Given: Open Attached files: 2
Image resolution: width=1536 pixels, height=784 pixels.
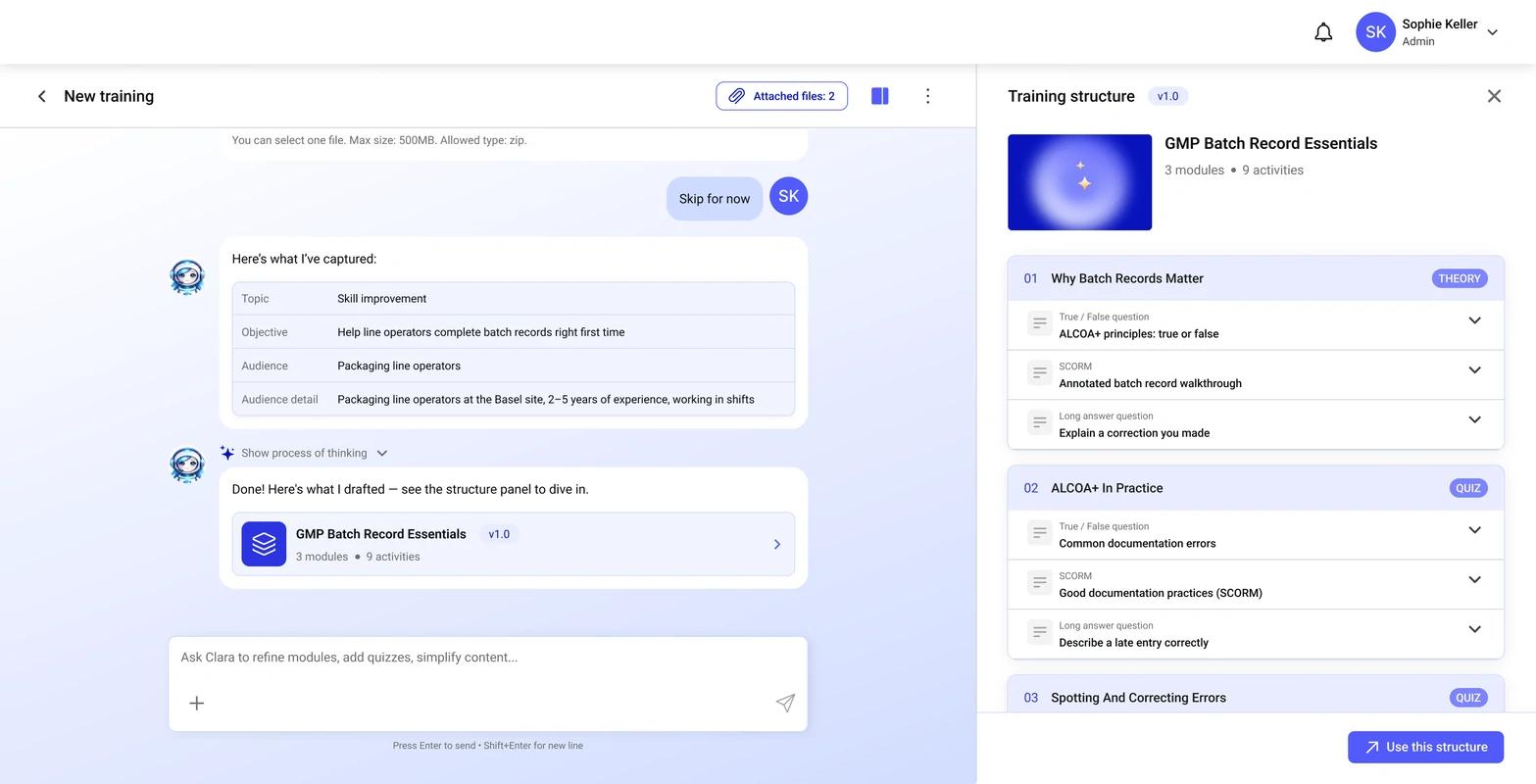Looking at the screenshot, I should pos(781,96).
